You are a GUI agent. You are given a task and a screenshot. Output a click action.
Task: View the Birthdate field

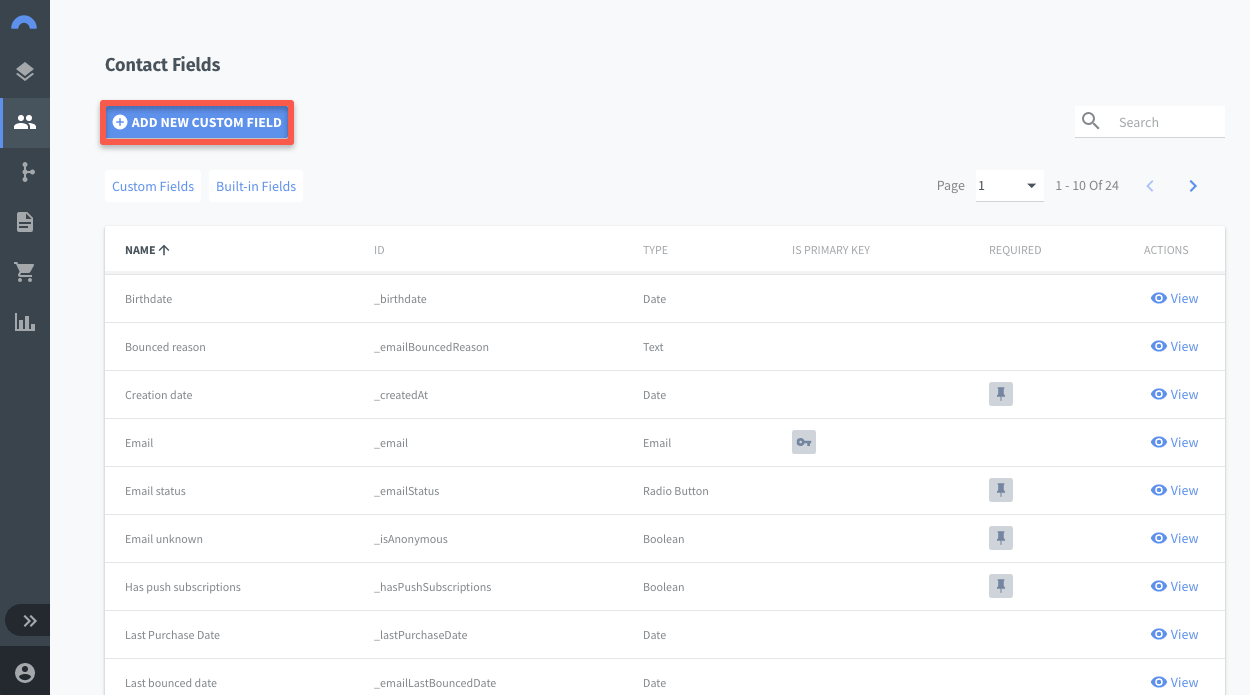(x=1174, y=298)
